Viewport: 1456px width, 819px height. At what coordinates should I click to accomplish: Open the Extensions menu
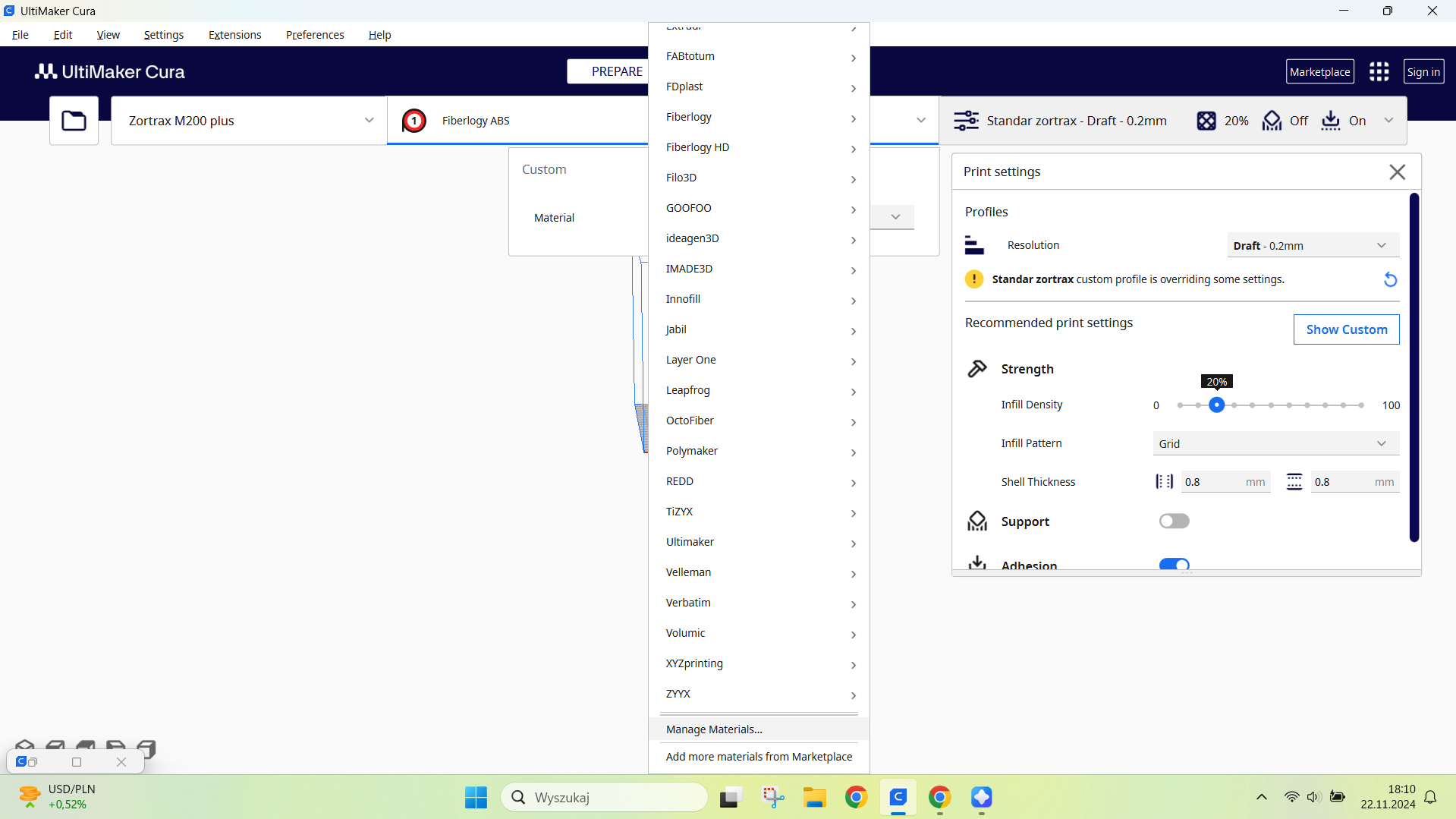coord(234,35)
